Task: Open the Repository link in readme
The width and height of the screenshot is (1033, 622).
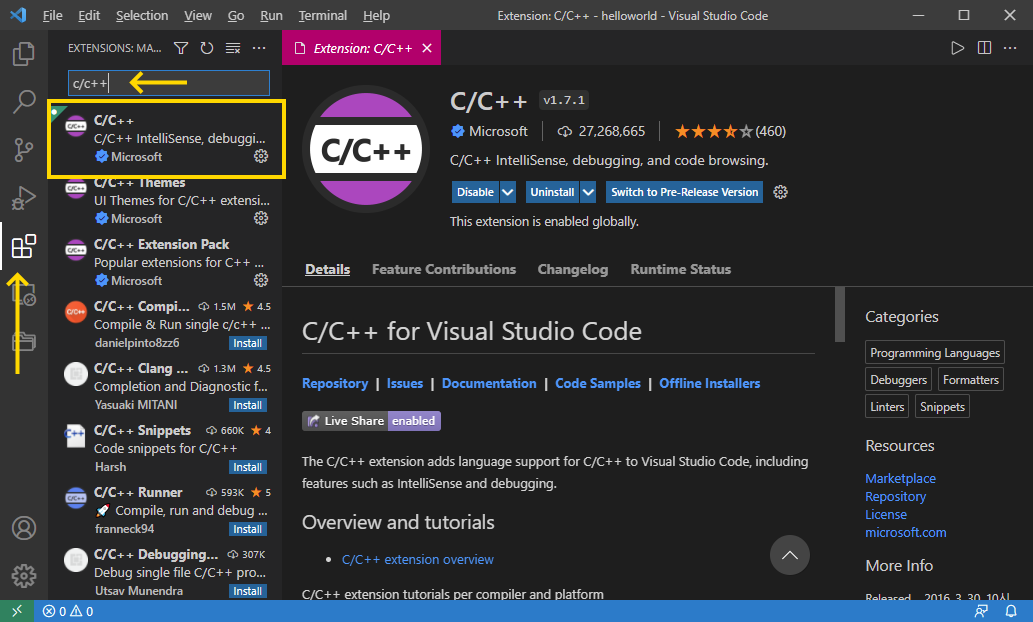Action: click(335, 383)
